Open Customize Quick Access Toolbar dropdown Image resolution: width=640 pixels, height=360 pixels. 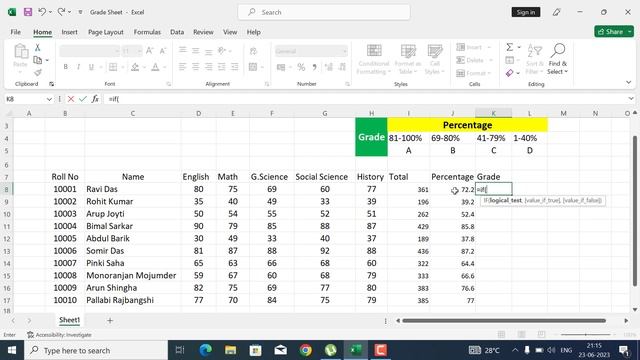[80, 12]
